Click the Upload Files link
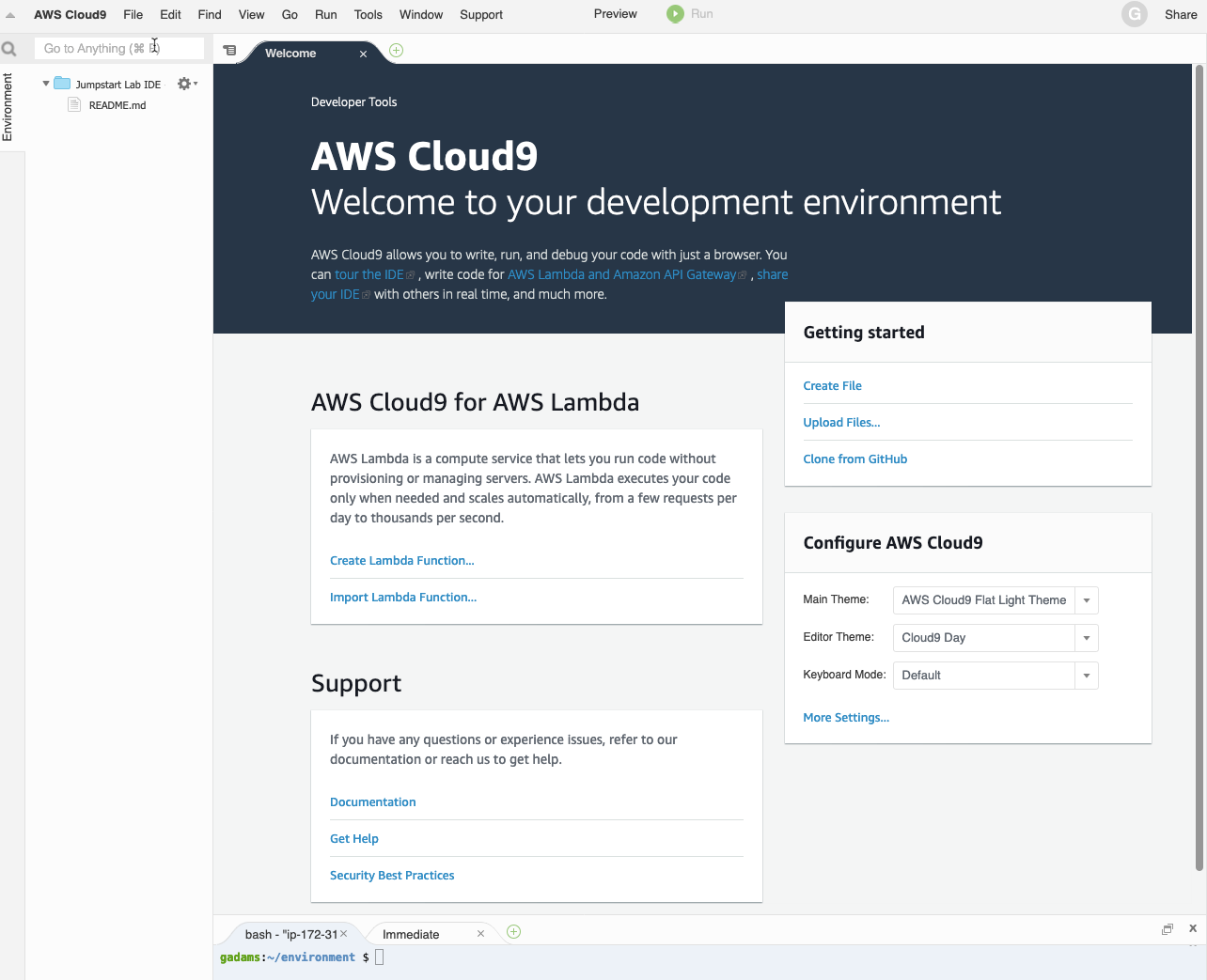 click(x=842, y=423)
